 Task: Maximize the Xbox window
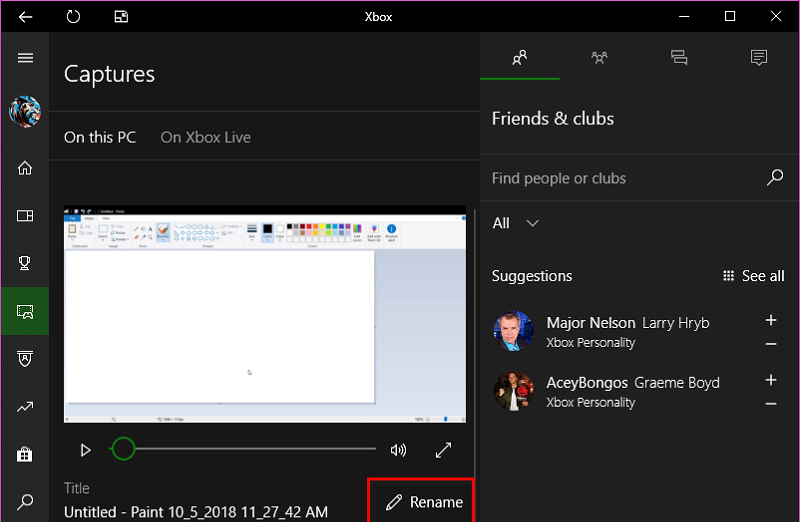pyautogui.click(x=730, y=17)
